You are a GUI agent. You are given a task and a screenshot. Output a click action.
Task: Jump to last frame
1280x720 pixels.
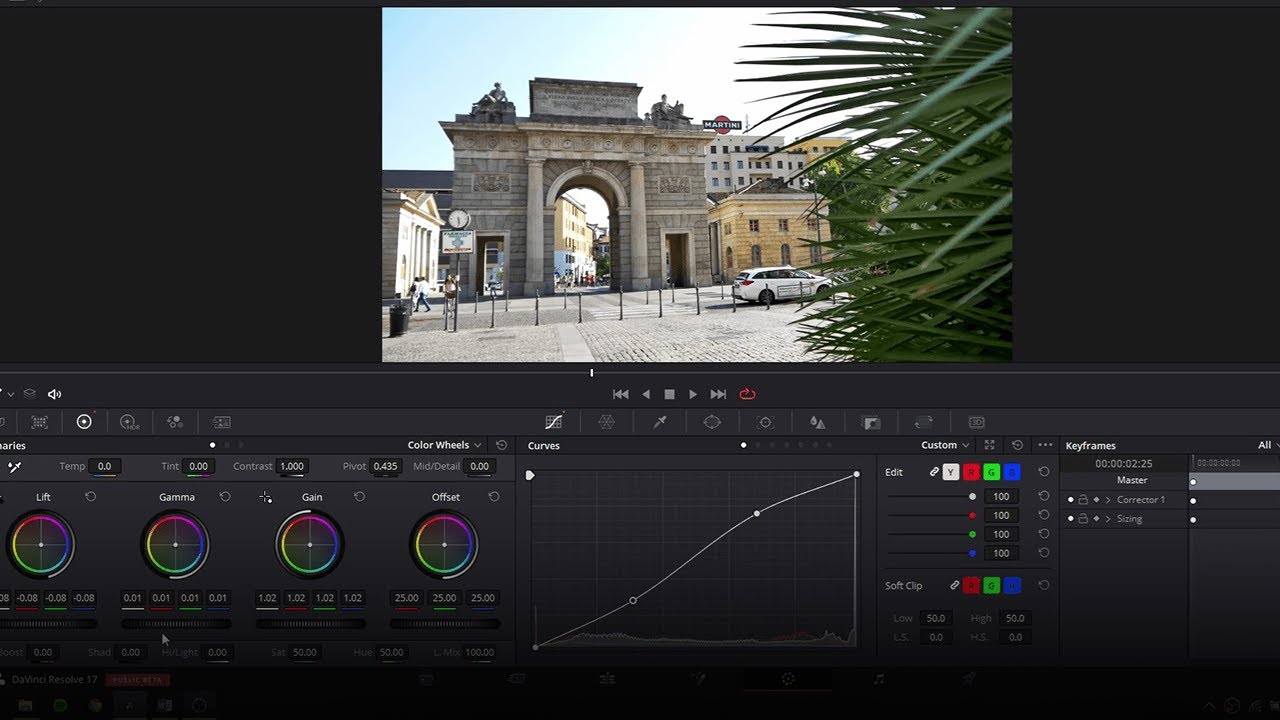tap(718, 394)
